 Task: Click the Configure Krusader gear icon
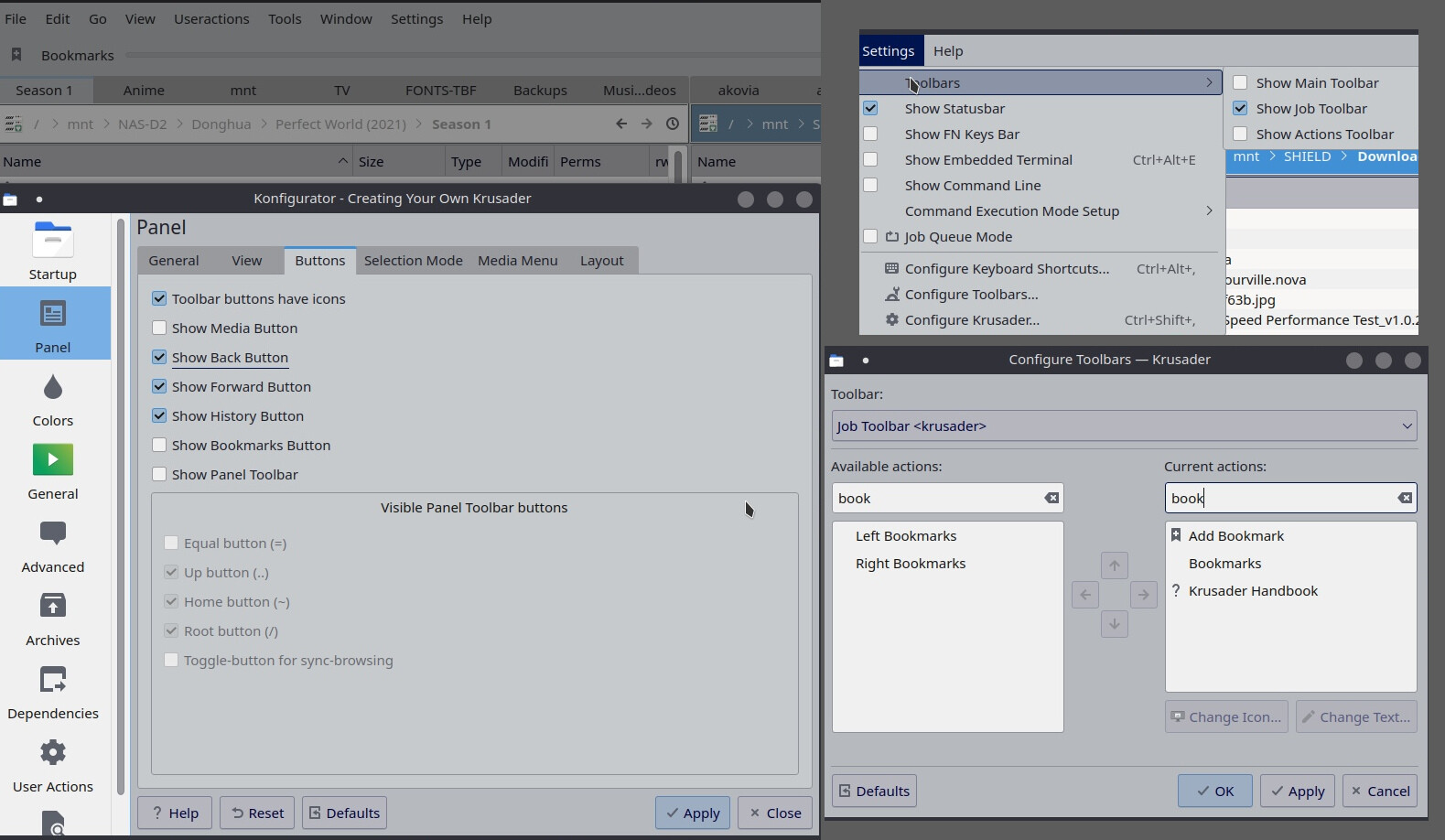[x=891, y=319]
